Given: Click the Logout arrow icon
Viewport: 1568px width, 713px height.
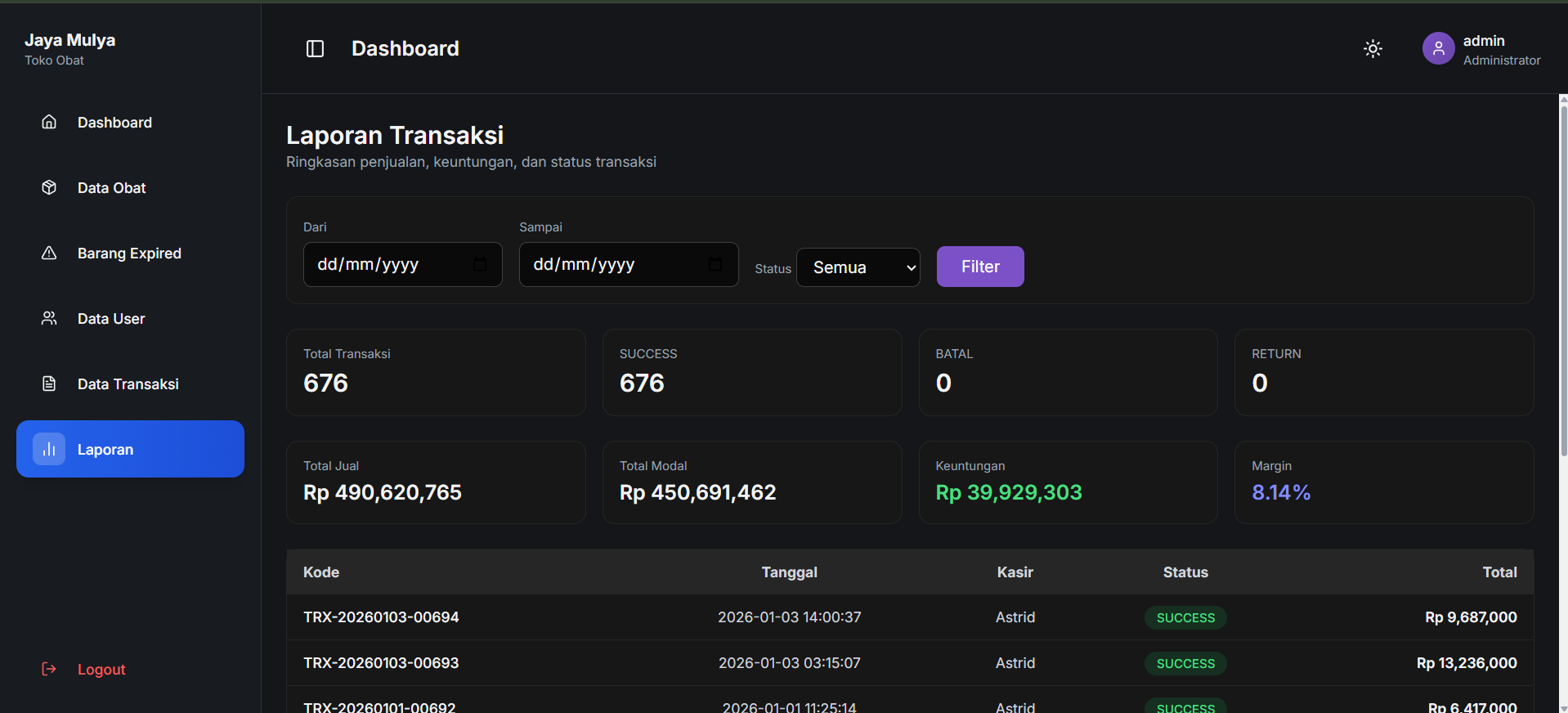Looking at the screenshot, I should tap(49, 669).
